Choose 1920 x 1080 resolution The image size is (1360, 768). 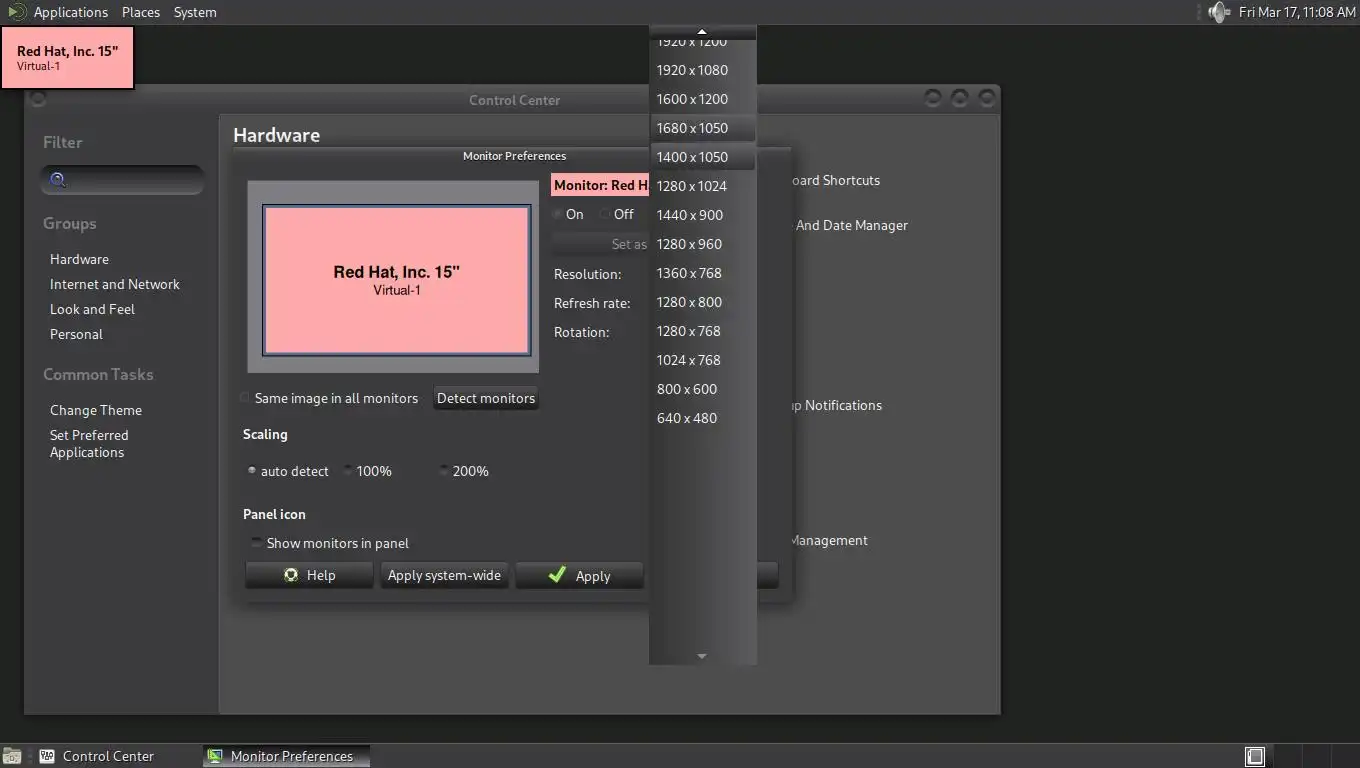pos(703,70)
